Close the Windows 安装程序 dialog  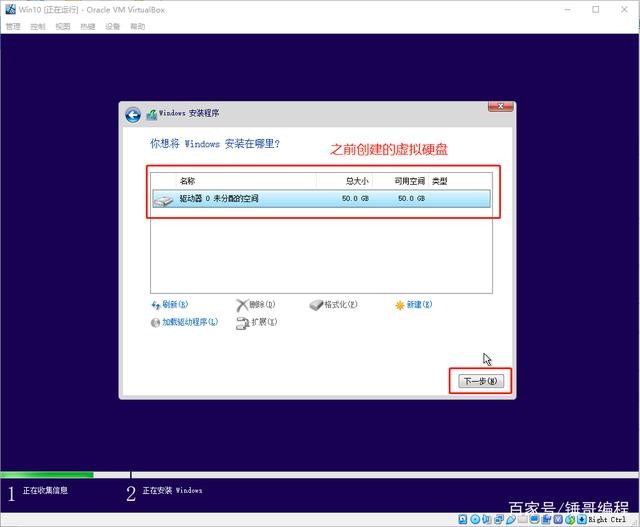coord(500,107)
